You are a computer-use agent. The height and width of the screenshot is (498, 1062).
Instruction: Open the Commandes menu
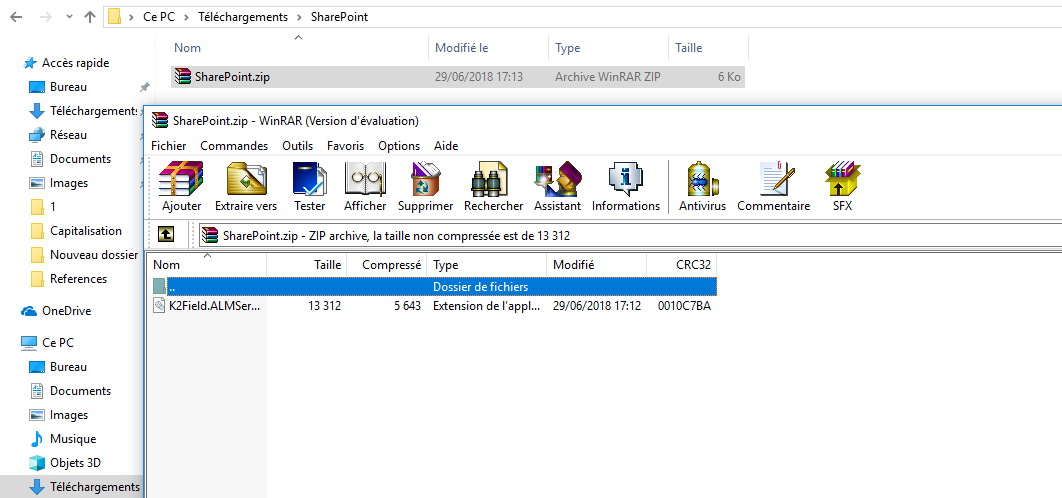click(x=234, y=146)
